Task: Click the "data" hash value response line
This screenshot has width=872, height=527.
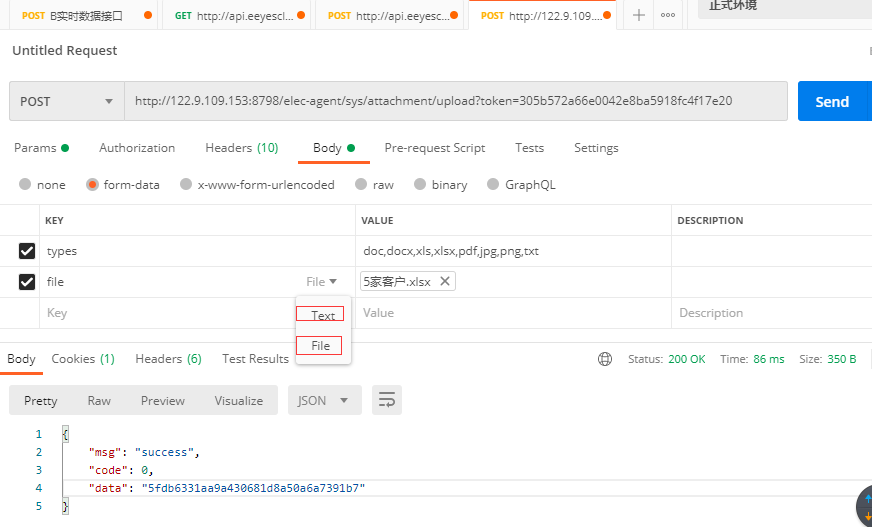Action: click(227, 488)
